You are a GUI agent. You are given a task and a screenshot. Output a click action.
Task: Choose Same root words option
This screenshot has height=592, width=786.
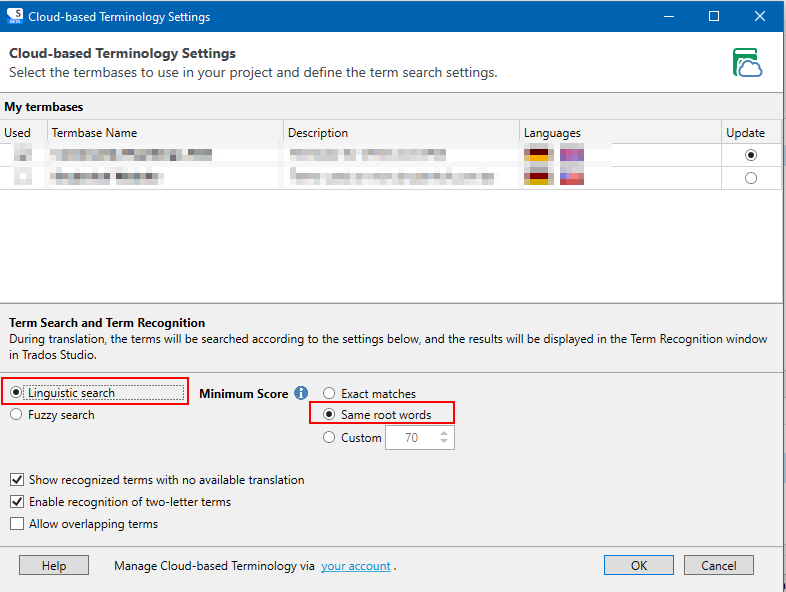pyautogui.click(x=329, y=415)
